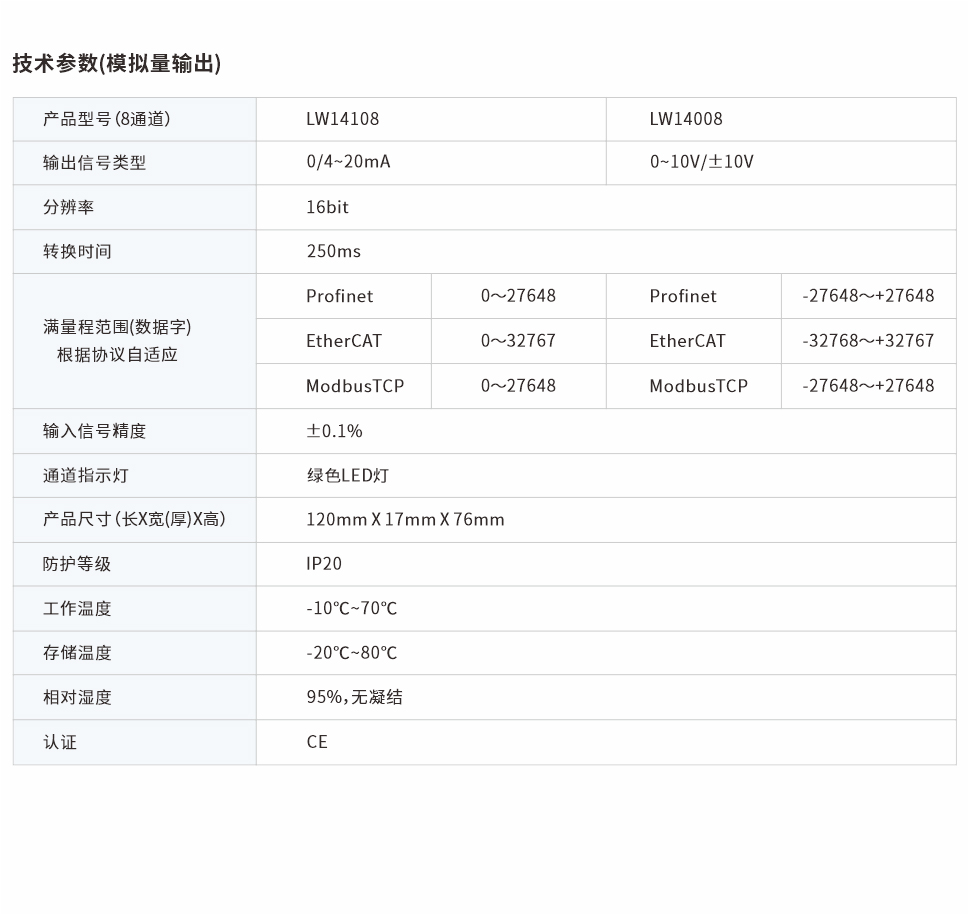Screen dimensions: 969x915
Task: Click the IP20 protection rating value
Action: point(324,564)
